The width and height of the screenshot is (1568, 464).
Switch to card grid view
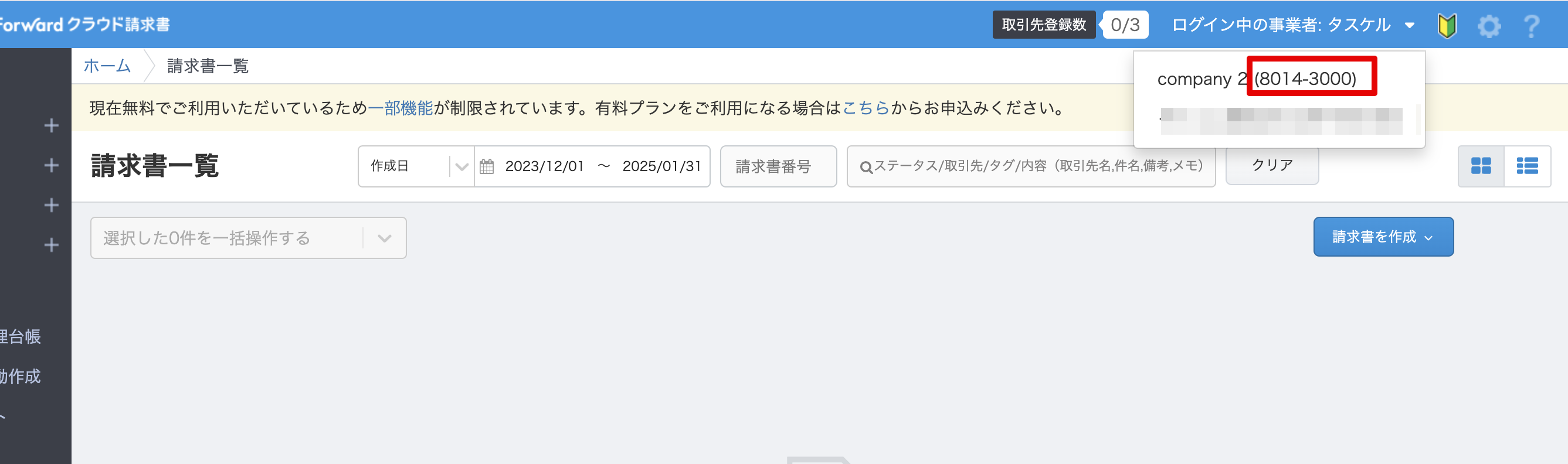pyautogui.click(x=1481, y=166)
